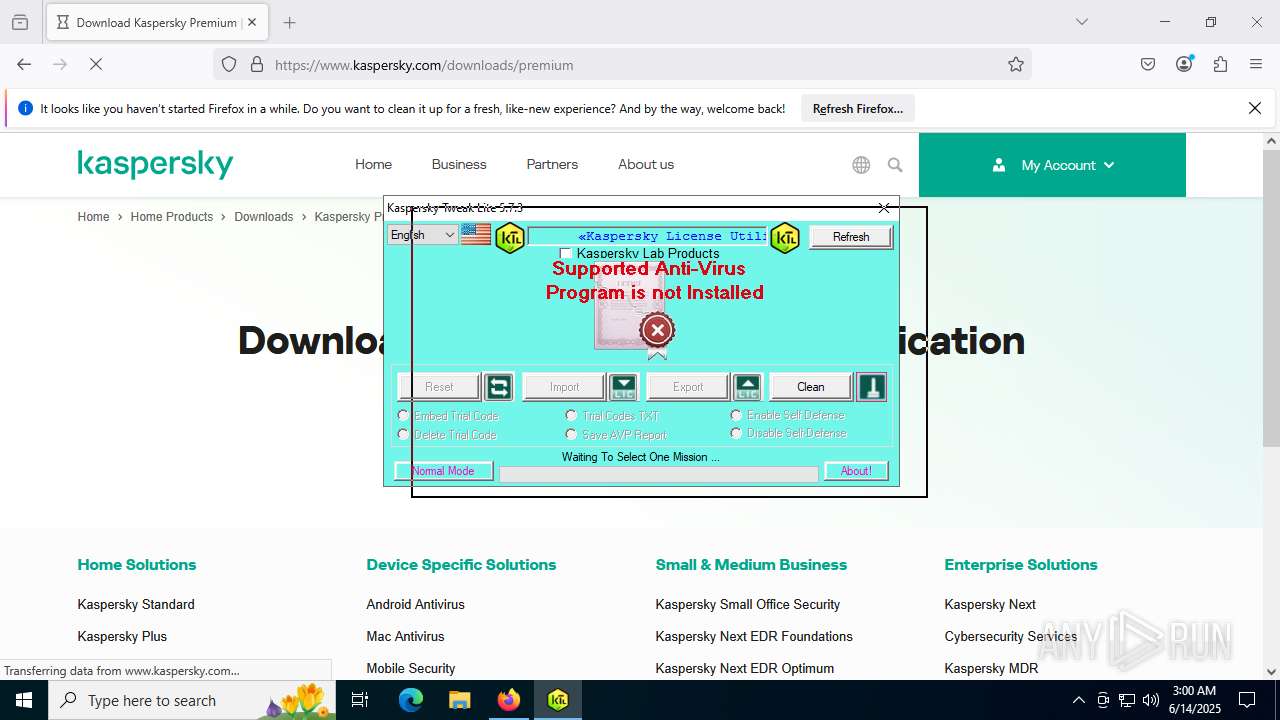This screenshot has height=720, width=1280.
Task: Go back with the browser back arrow
Action: [x=24, y=64]
